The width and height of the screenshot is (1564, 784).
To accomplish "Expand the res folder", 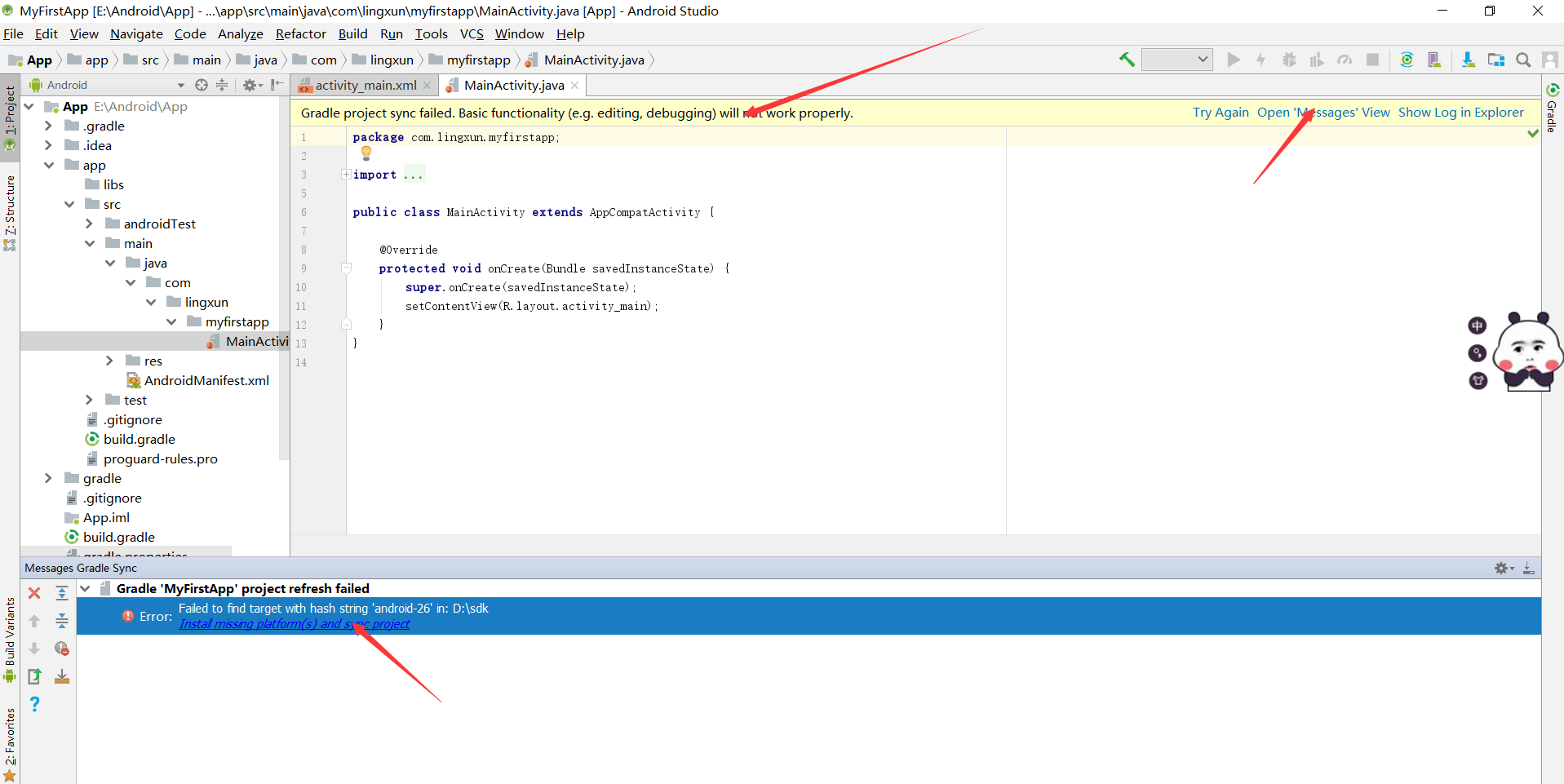I will tap(110, 361).
